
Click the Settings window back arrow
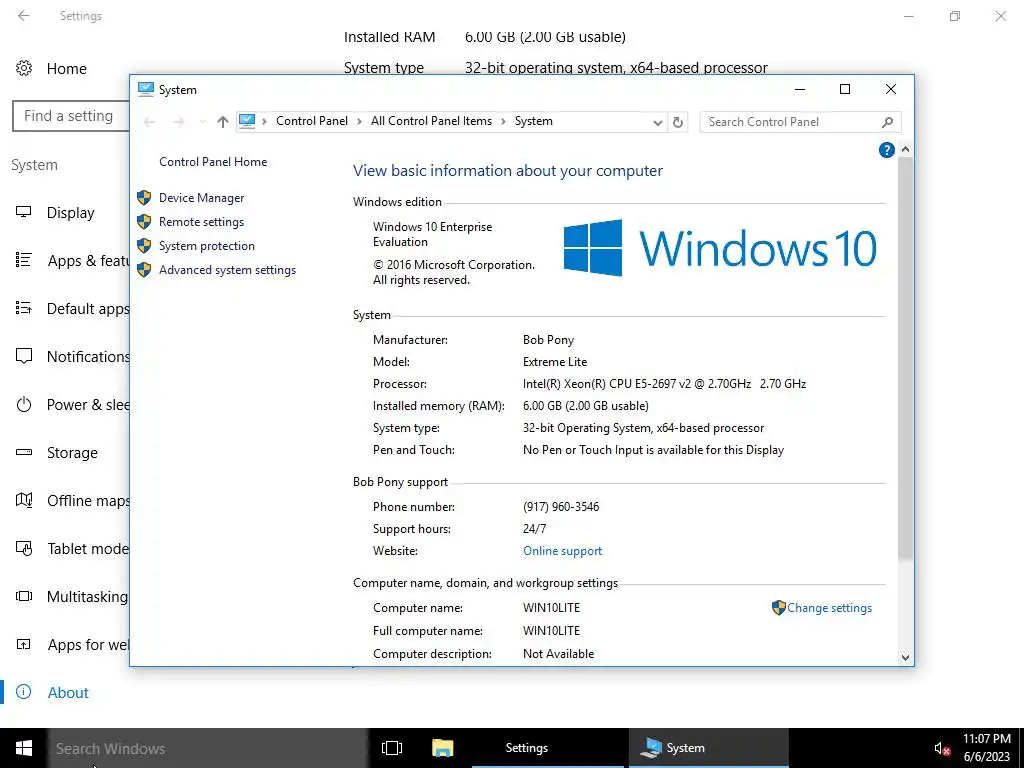click(24, 16)
